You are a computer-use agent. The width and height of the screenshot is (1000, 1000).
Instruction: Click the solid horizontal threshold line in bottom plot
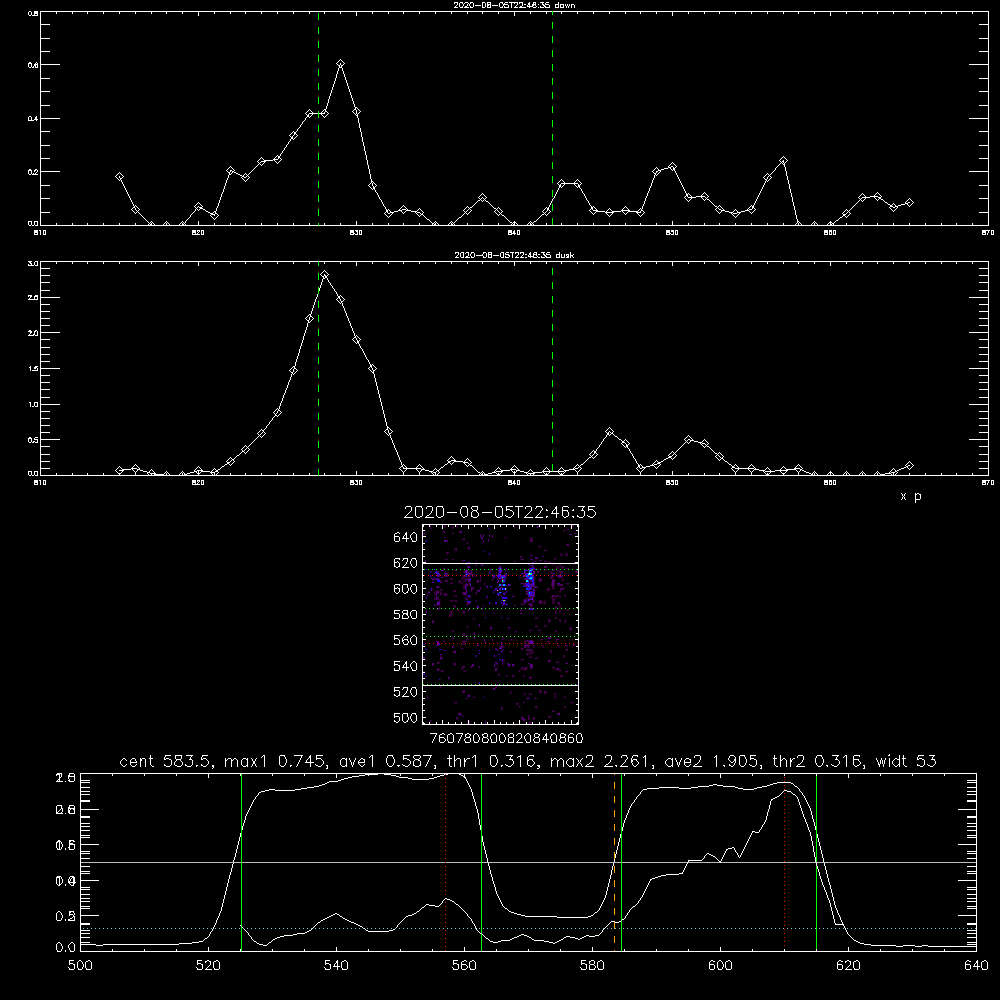coord(528,862)
